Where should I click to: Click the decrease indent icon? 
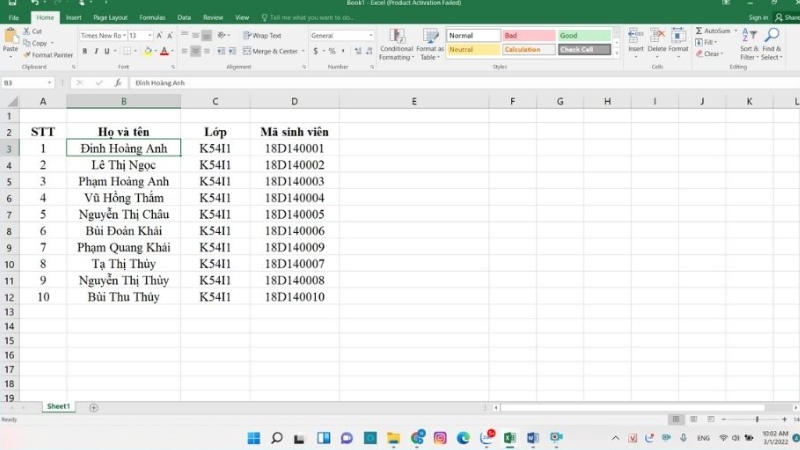pyautogui.click(x=221, y=51)
